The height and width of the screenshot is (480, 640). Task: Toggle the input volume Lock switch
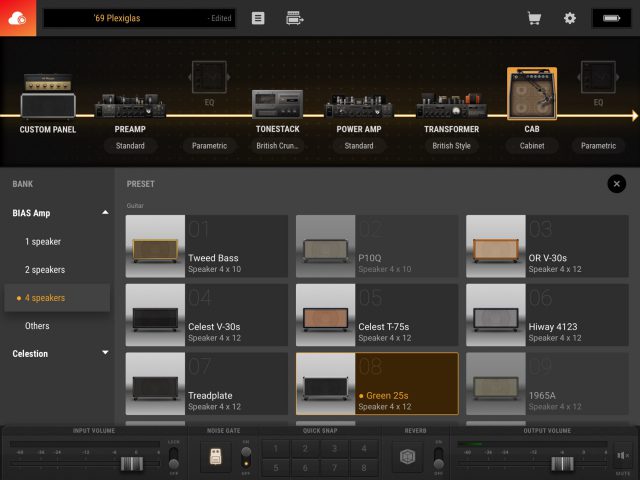pos(173,458)
